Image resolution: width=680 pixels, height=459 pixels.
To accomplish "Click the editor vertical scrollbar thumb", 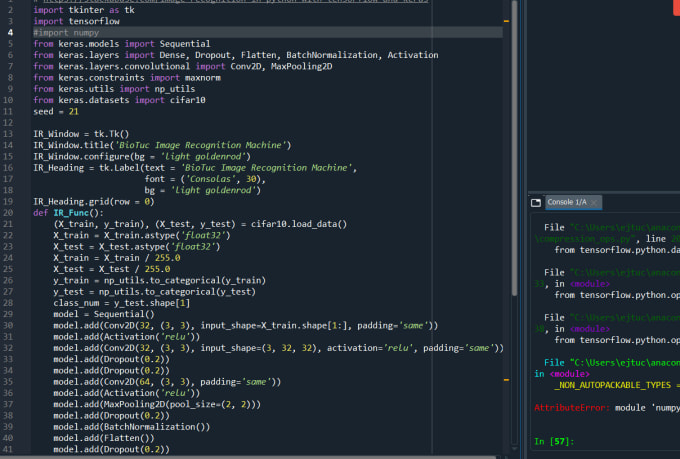I will click(514, 148).
